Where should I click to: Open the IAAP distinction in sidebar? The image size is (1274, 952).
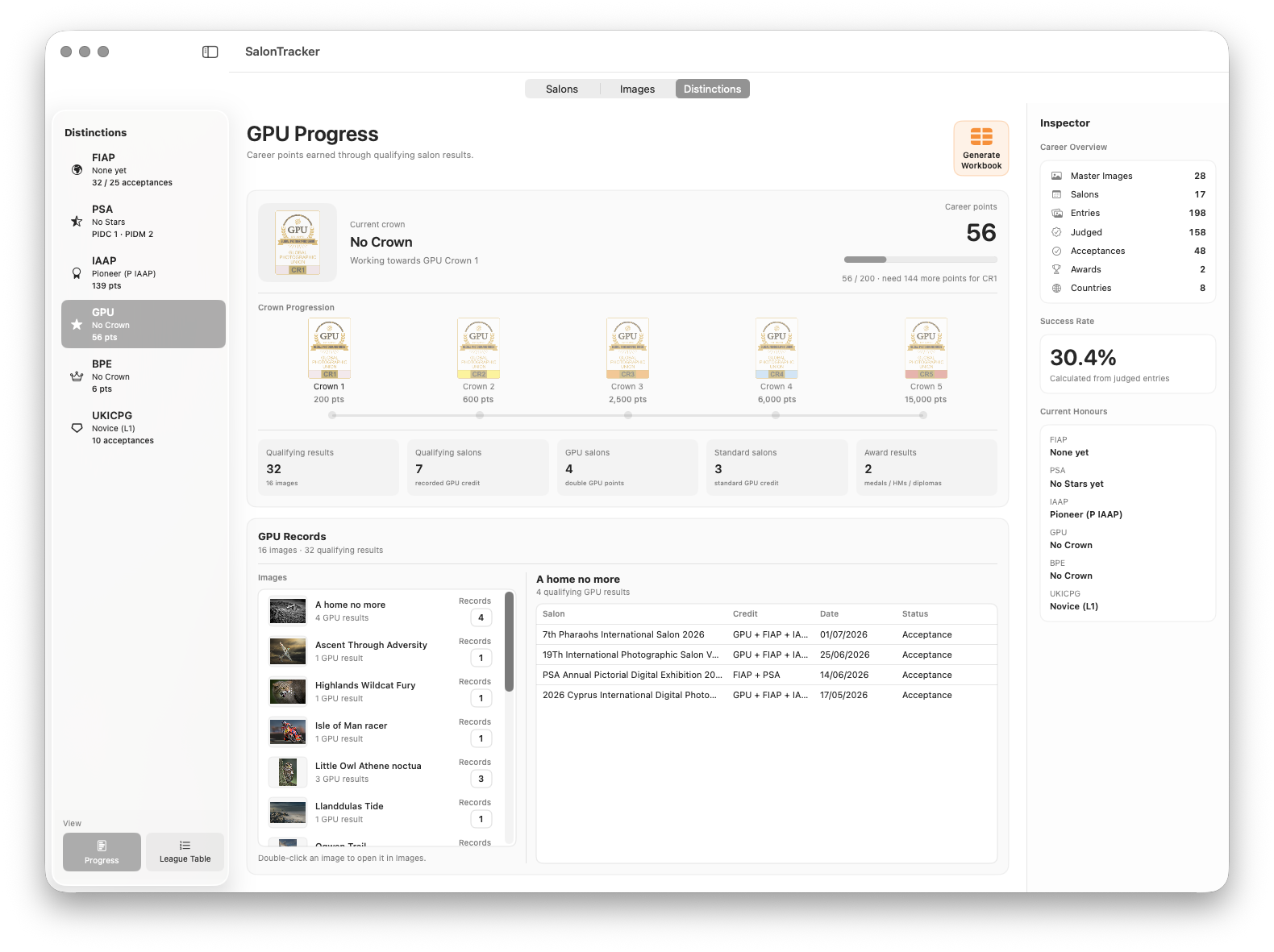click(x=144, y=272)
